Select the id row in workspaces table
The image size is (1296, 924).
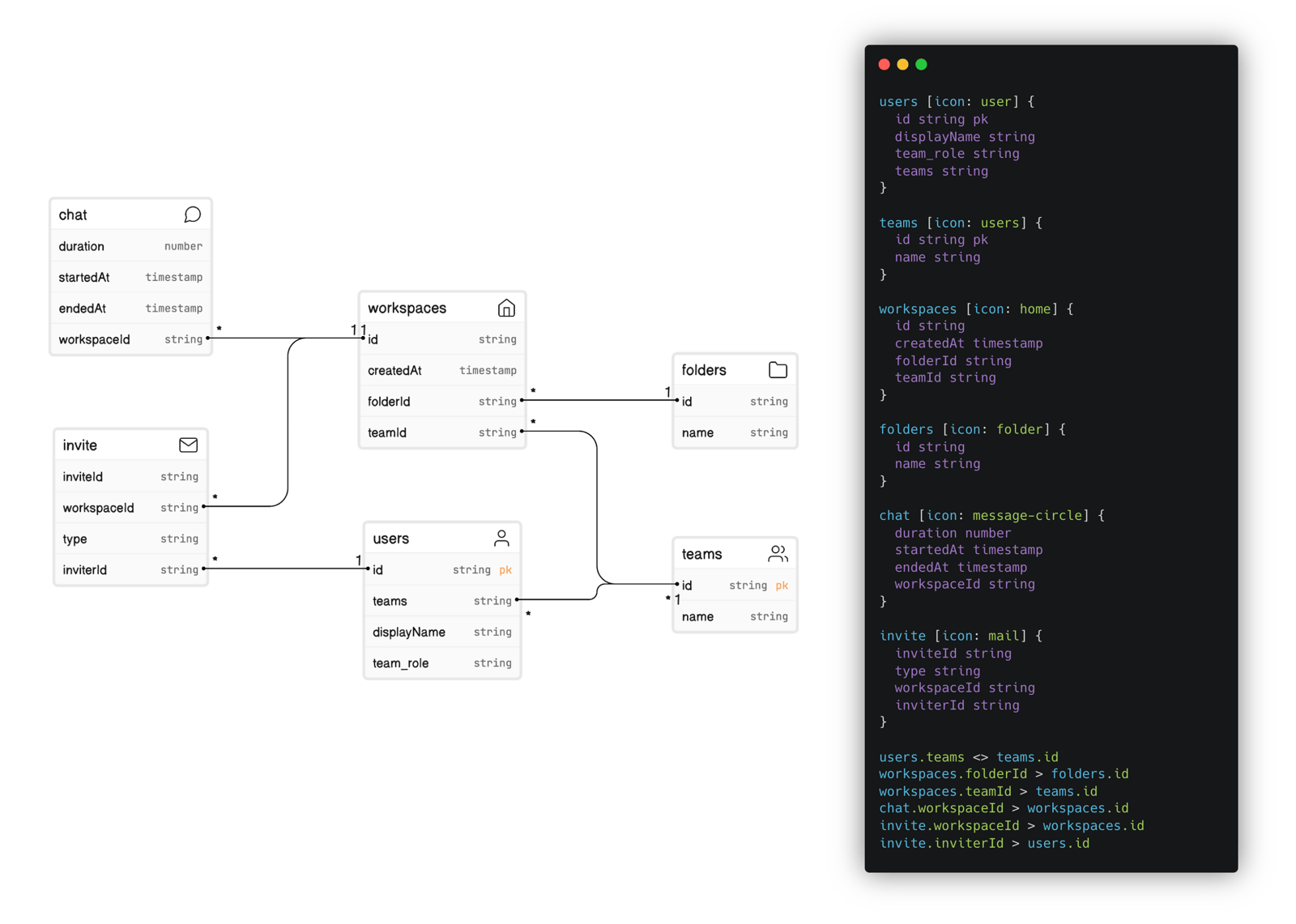[442, 339]
